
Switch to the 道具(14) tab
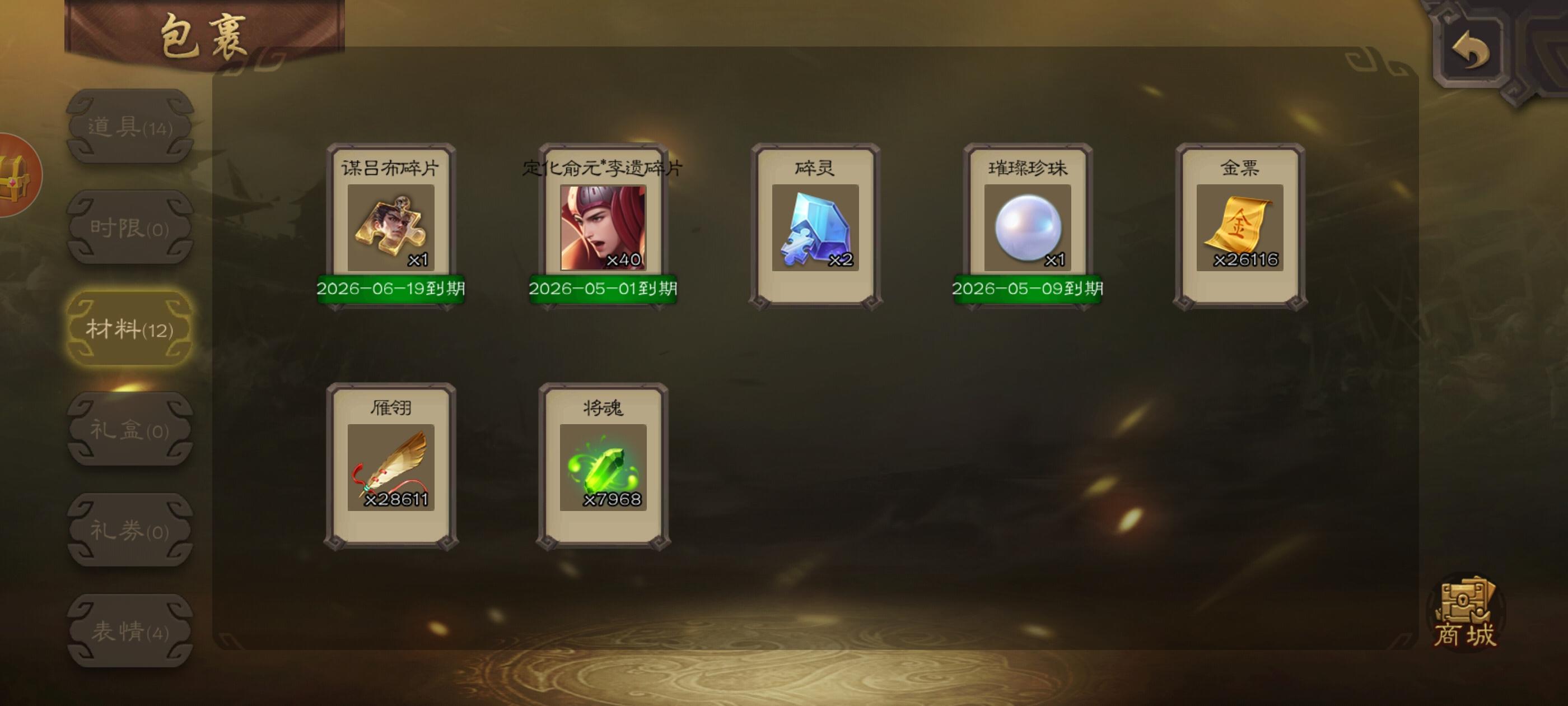(x=130, y=127)
